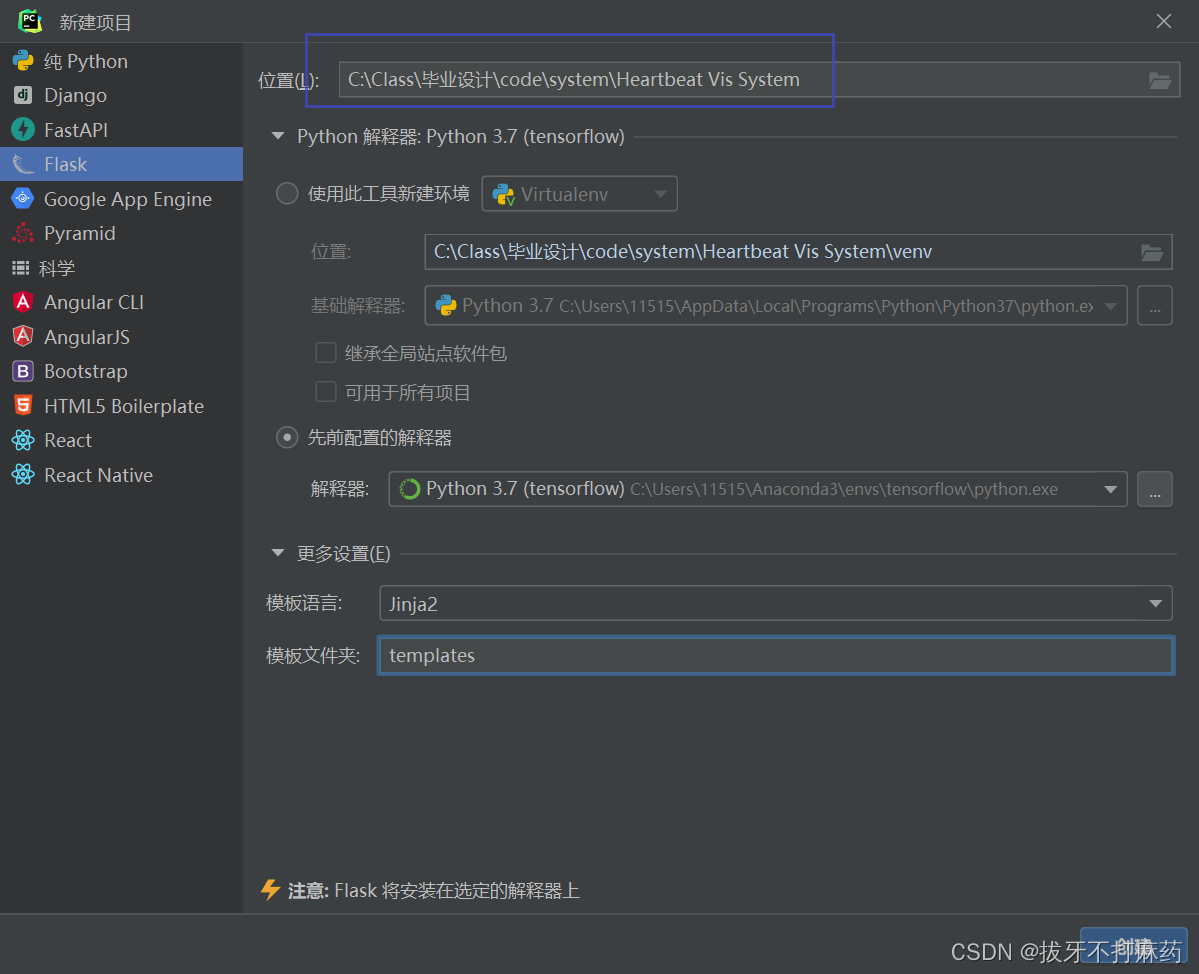1199x974 pixels.
Task: Click ellipsis button beside 解释器 tensorflow
Action: (x=1155, y=489)
